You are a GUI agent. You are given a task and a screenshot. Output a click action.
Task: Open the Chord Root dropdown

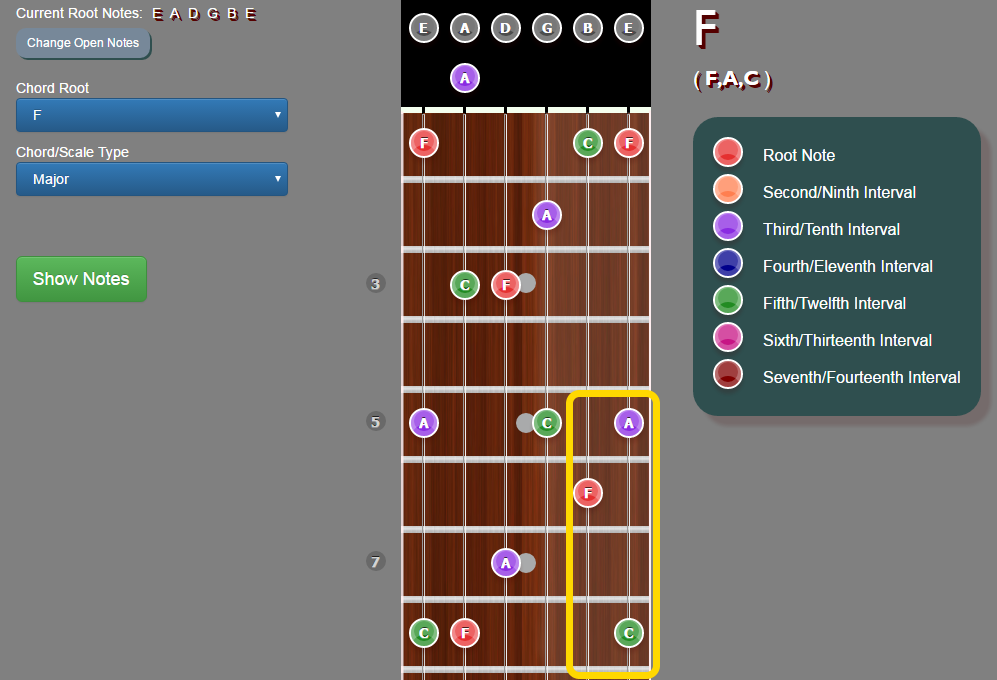click(152, 115)
